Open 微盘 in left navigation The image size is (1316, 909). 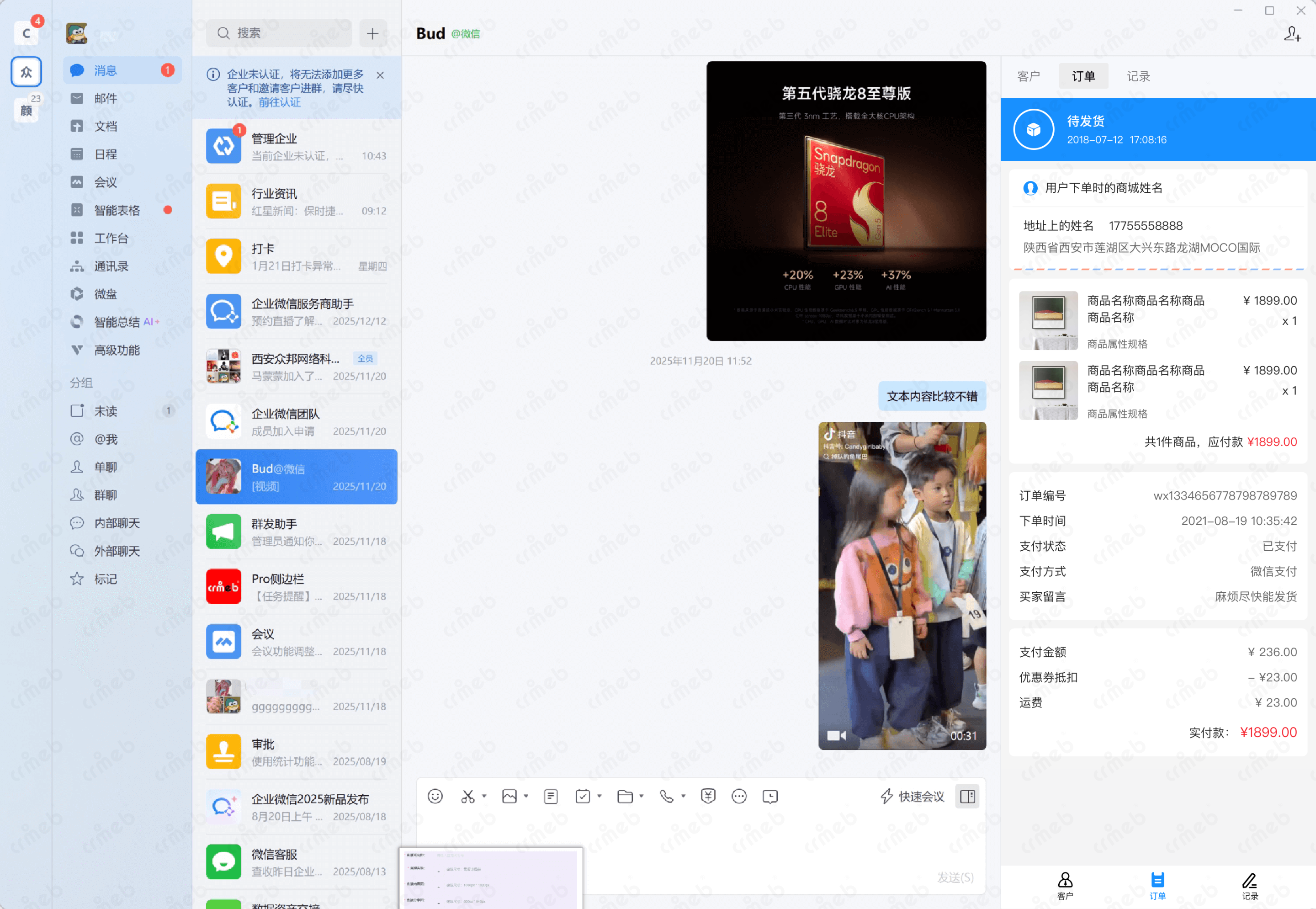[106, 294]
